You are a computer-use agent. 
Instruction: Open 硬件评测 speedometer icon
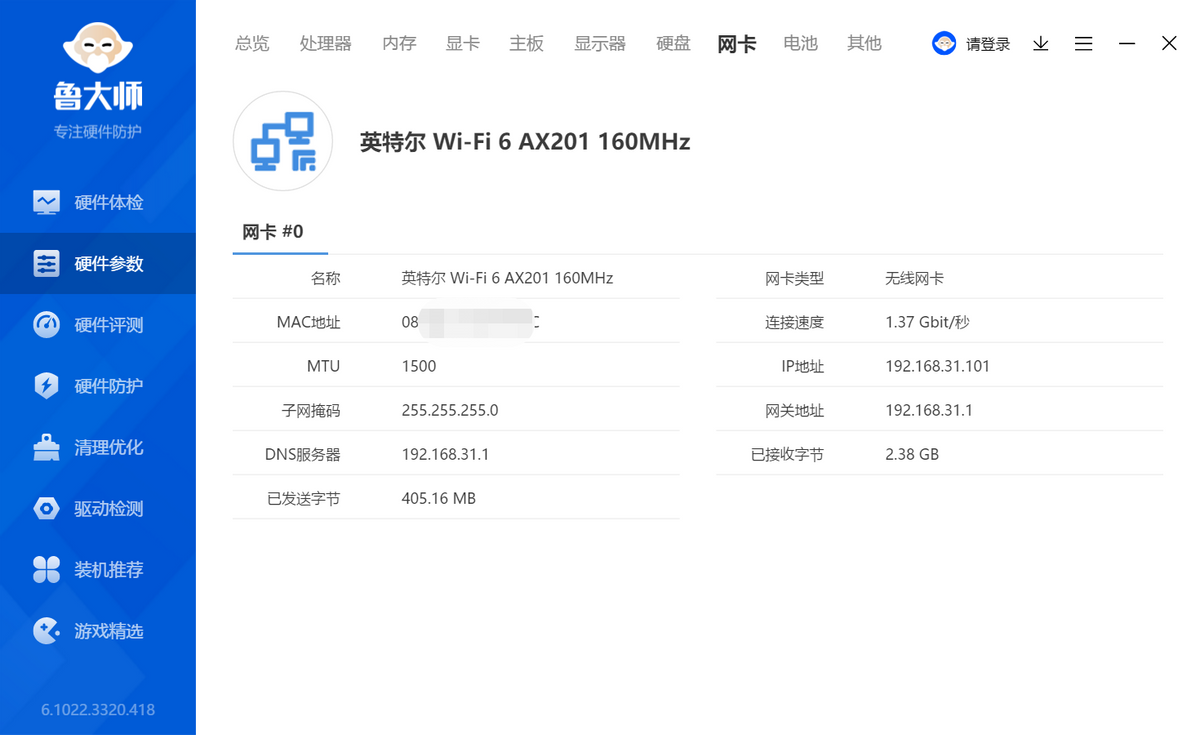click(46, 325)
